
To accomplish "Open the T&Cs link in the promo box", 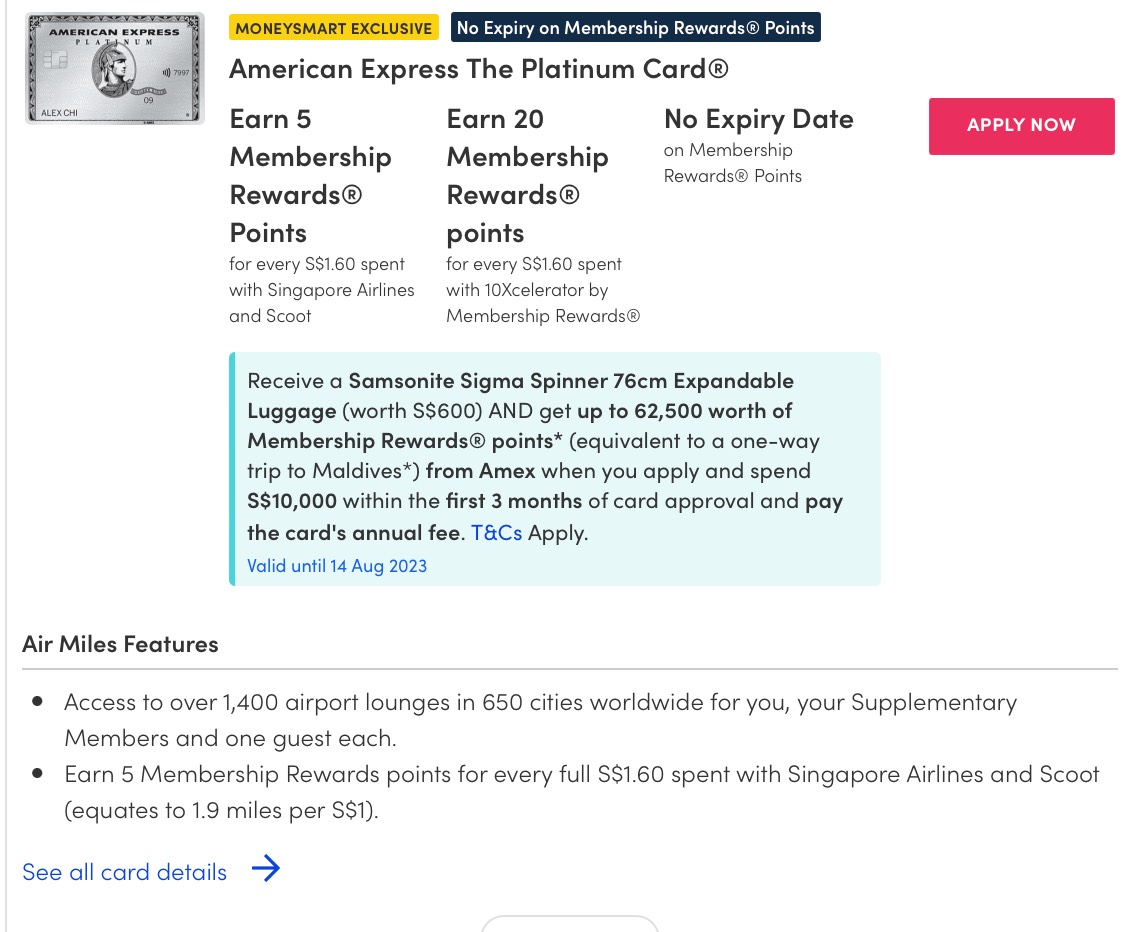I will (496, 533).
